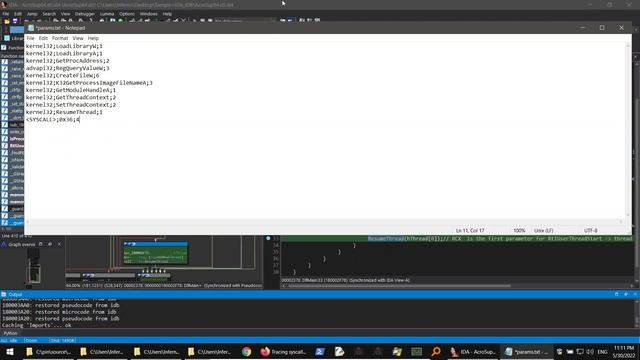The height and width of the screenshot is (360, 640).
Task: Click the line advapi32;RegQueryValueW;3
Action: tap(67, 68)
